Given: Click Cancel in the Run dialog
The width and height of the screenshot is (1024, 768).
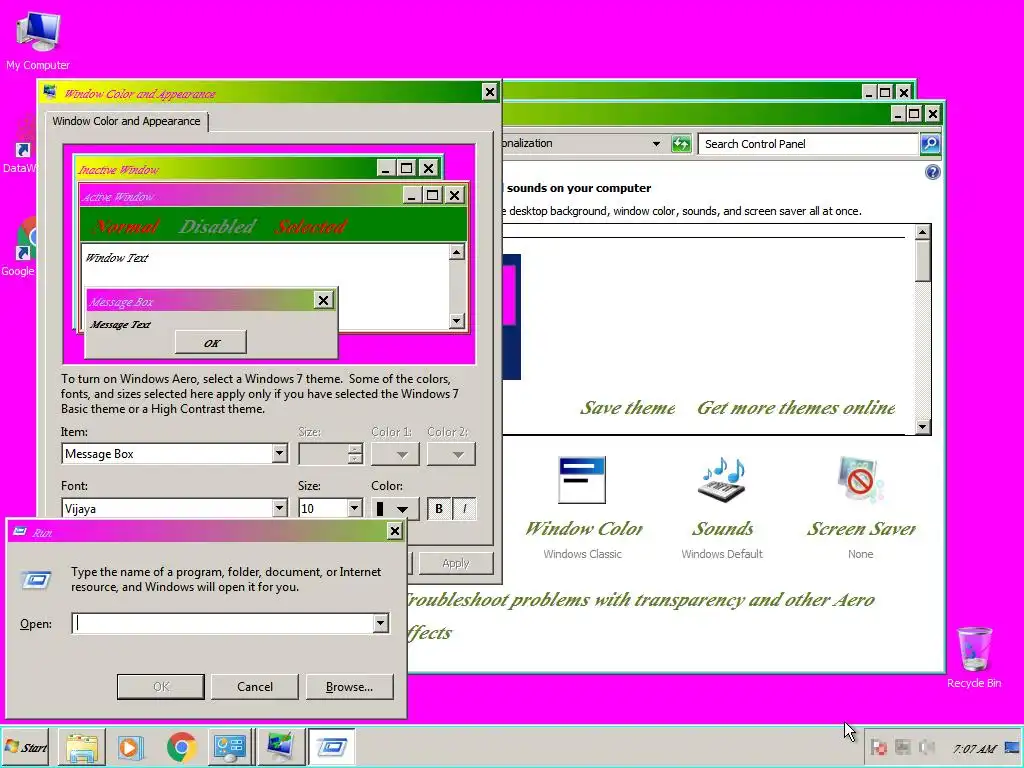Looking at the screenshot, I should click(255, 686).
